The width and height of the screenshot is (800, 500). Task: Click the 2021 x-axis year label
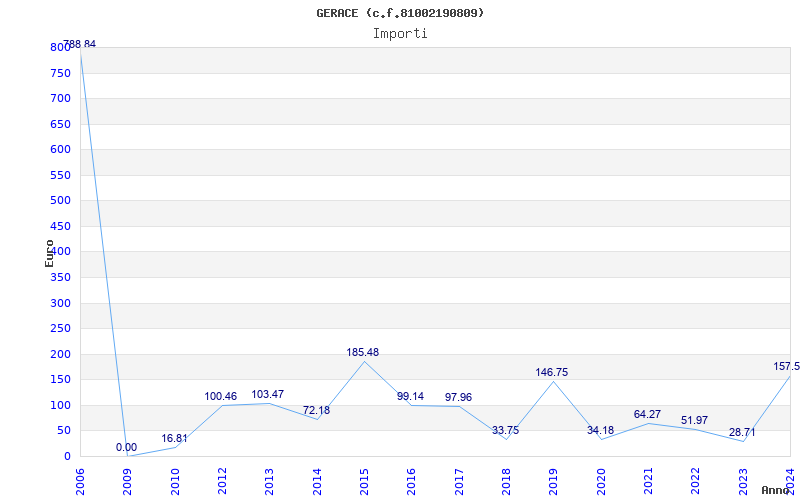648,482
